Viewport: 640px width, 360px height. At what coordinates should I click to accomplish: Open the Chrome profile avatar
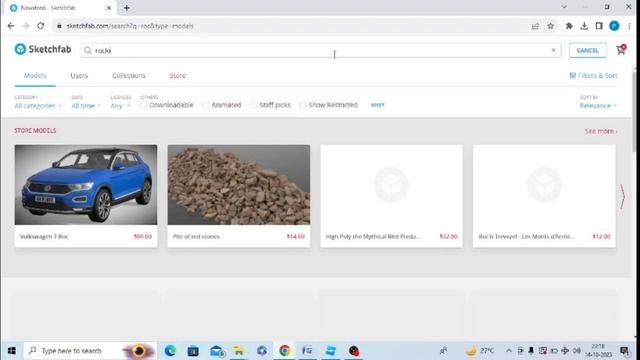(x=614, y=26)
